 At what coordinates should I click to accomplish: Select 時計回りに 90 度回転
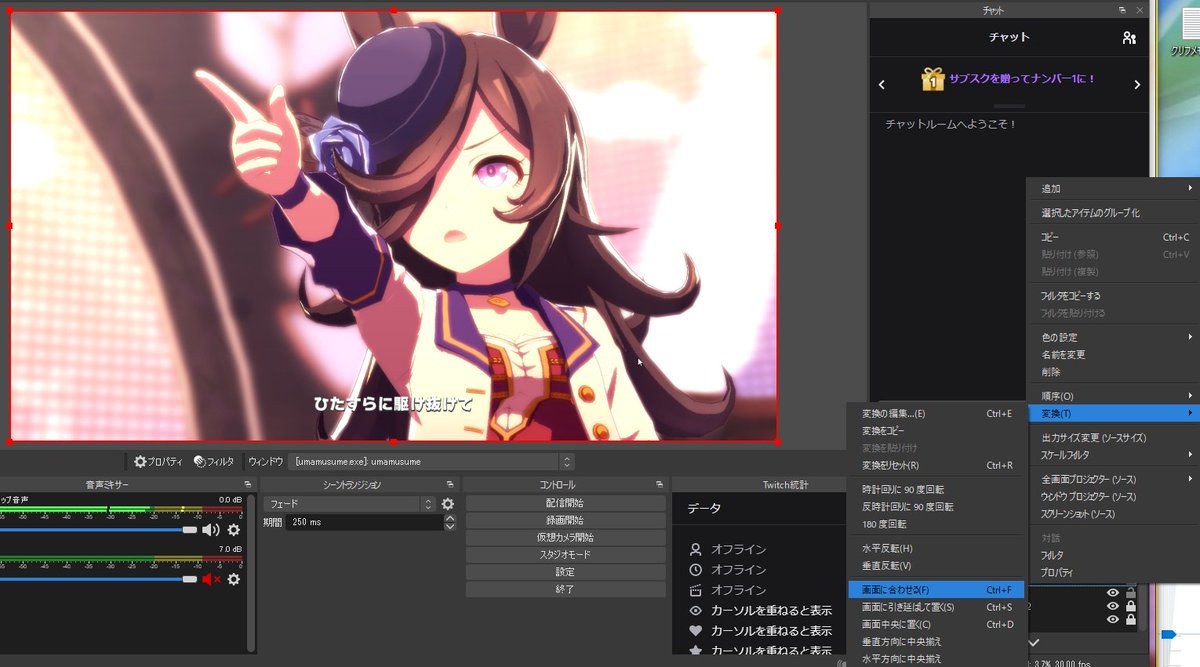(x=936, y=490)
